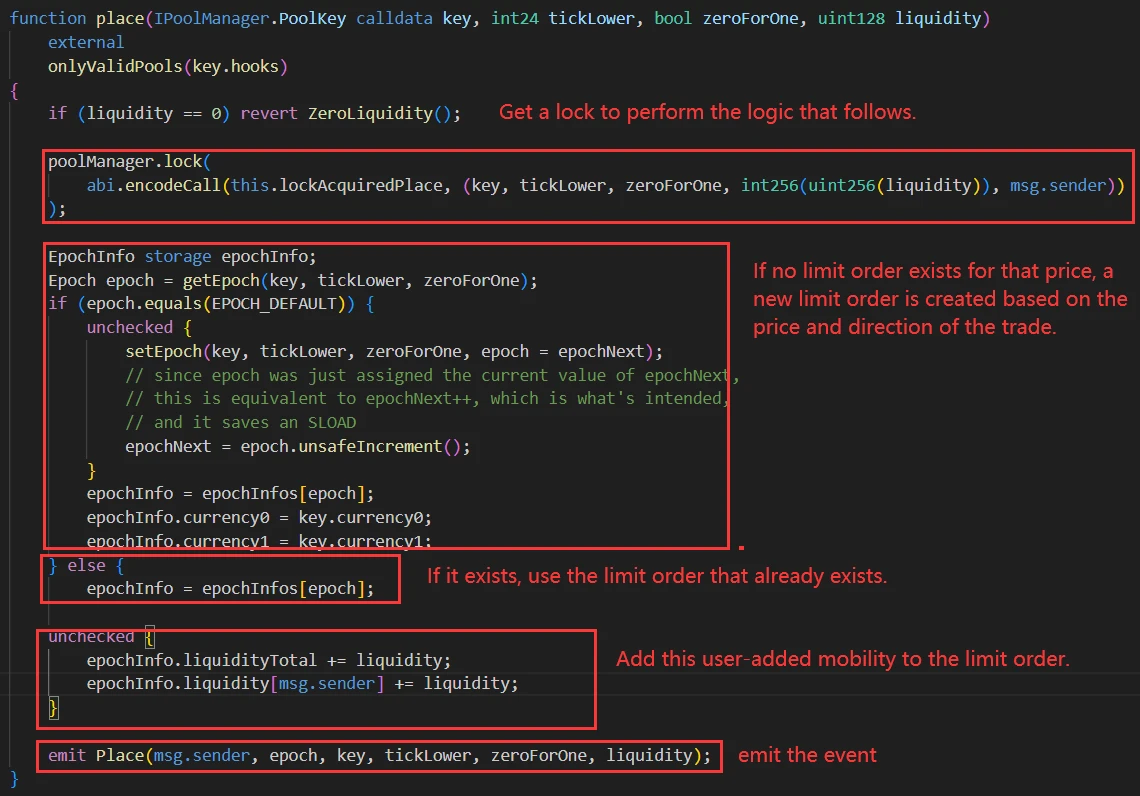Viewport: 1140px width, 796px height.
Task: Click the 'emit the event' red annotation
Action: pyautogui.click(x=807, y=755)
